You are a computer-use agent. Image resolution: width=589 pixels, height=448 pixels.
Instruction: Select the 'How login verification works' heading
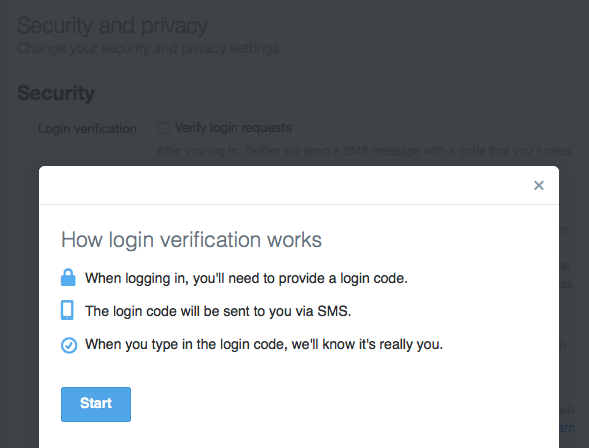[191, 240]
